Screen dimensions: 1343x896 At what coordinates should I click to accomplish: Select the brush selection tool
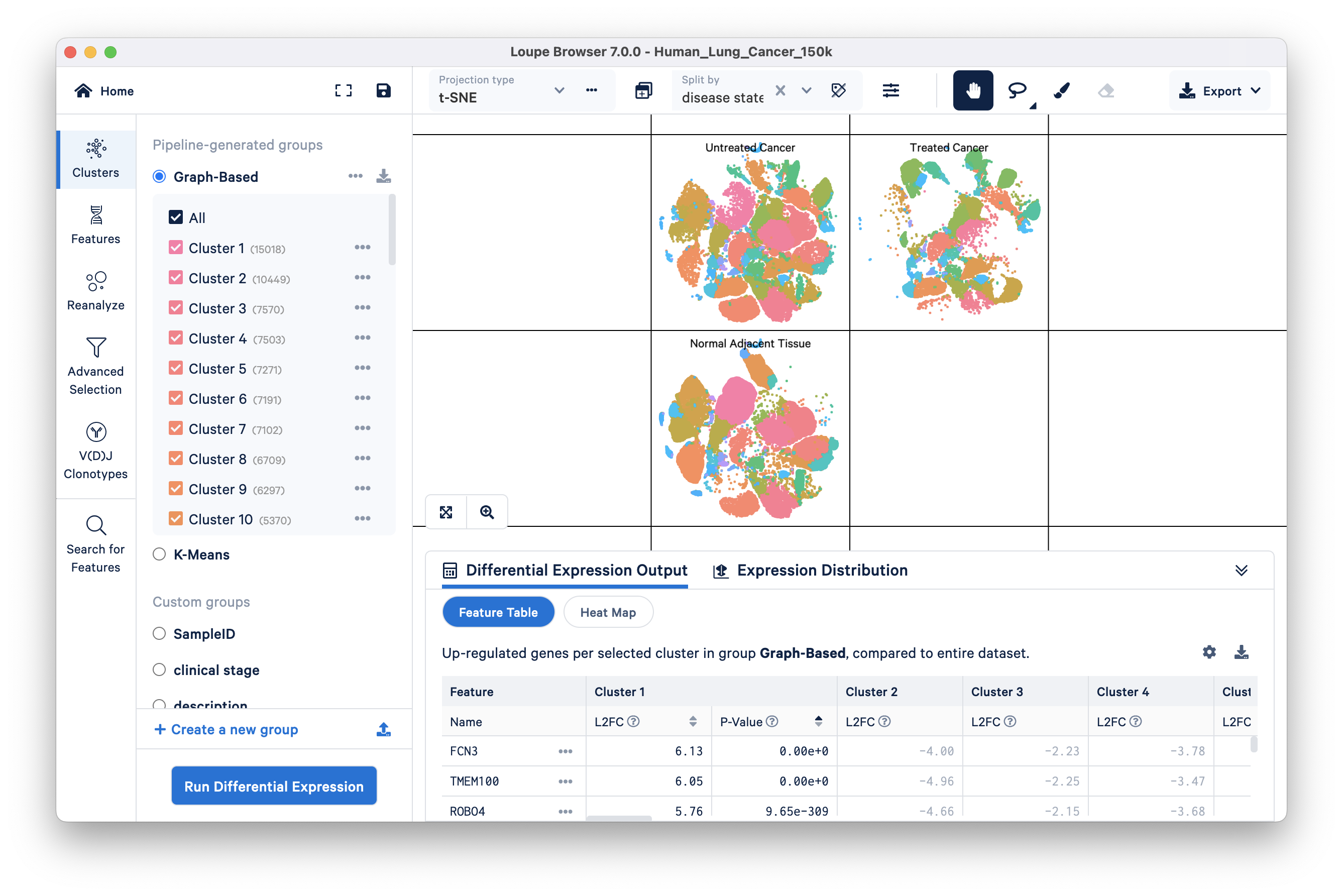coord(1061,91)
